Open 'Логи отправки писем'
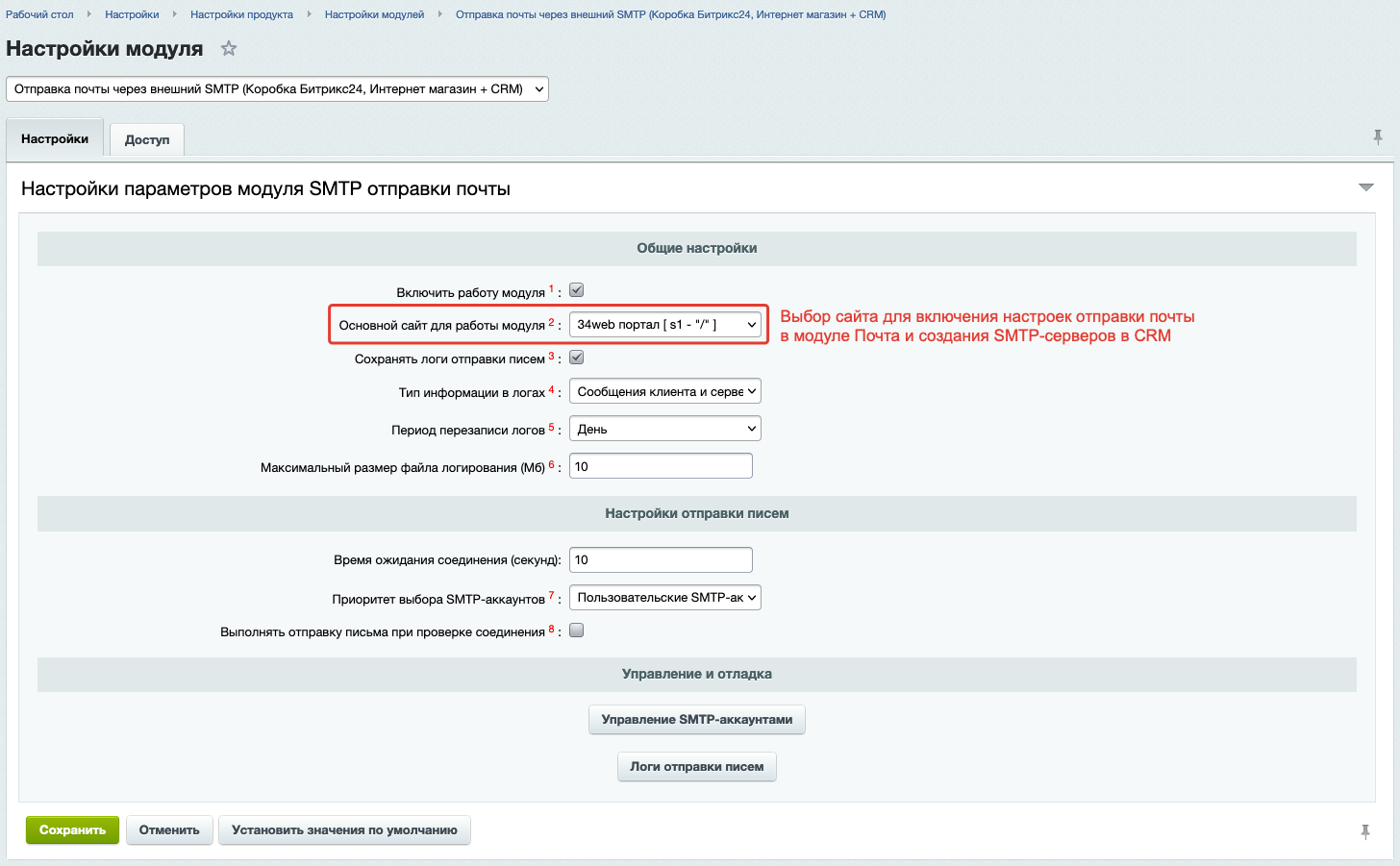The width and height of the screenshot is (1400, 866). click(x=697, y=767)
